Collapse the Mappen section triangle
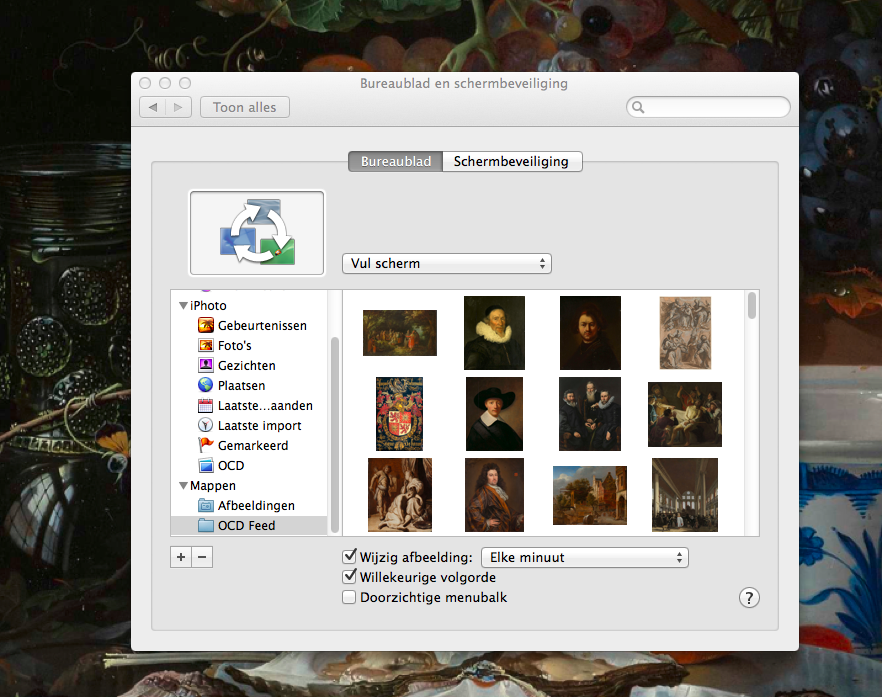The width and height of the screenshot is (882, 697). point(183,485)
